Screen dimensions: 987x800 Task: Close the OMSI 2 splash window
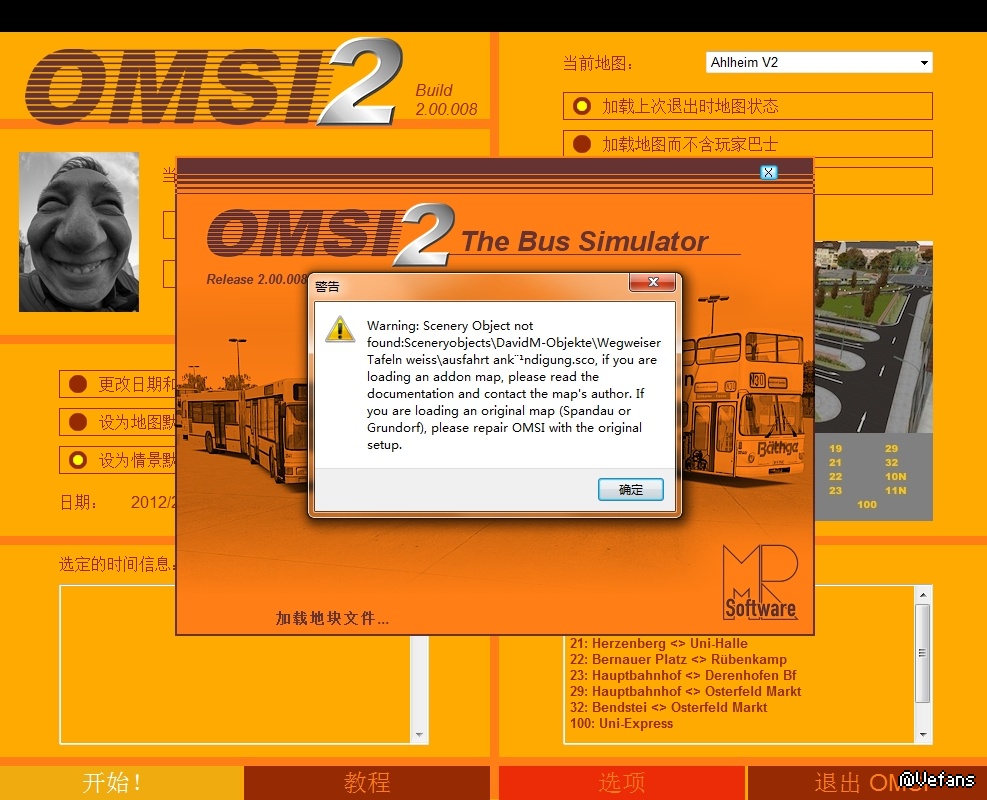tap(769, 172)
